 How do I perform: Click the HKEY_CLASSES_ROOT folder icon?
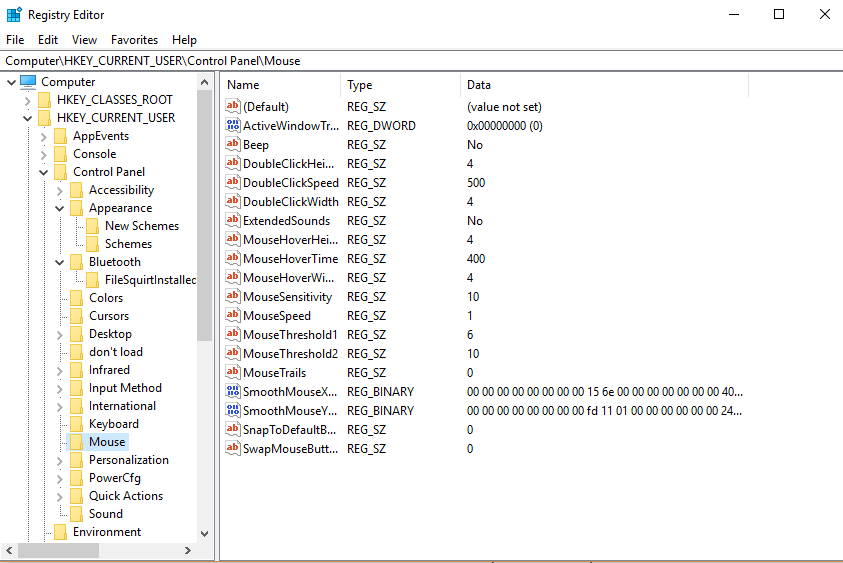tap(45, 100)
